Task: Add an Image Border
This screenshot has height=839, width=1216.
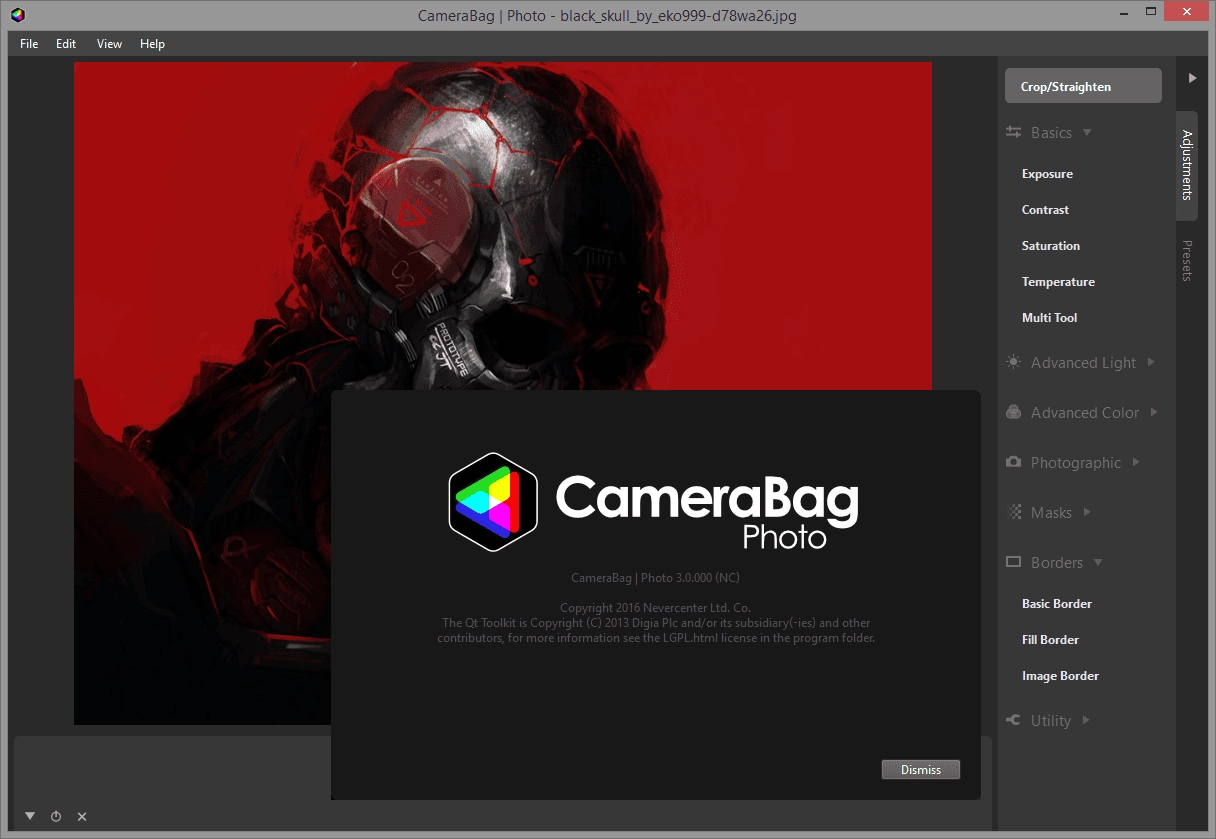Action: coord(1060,676)
